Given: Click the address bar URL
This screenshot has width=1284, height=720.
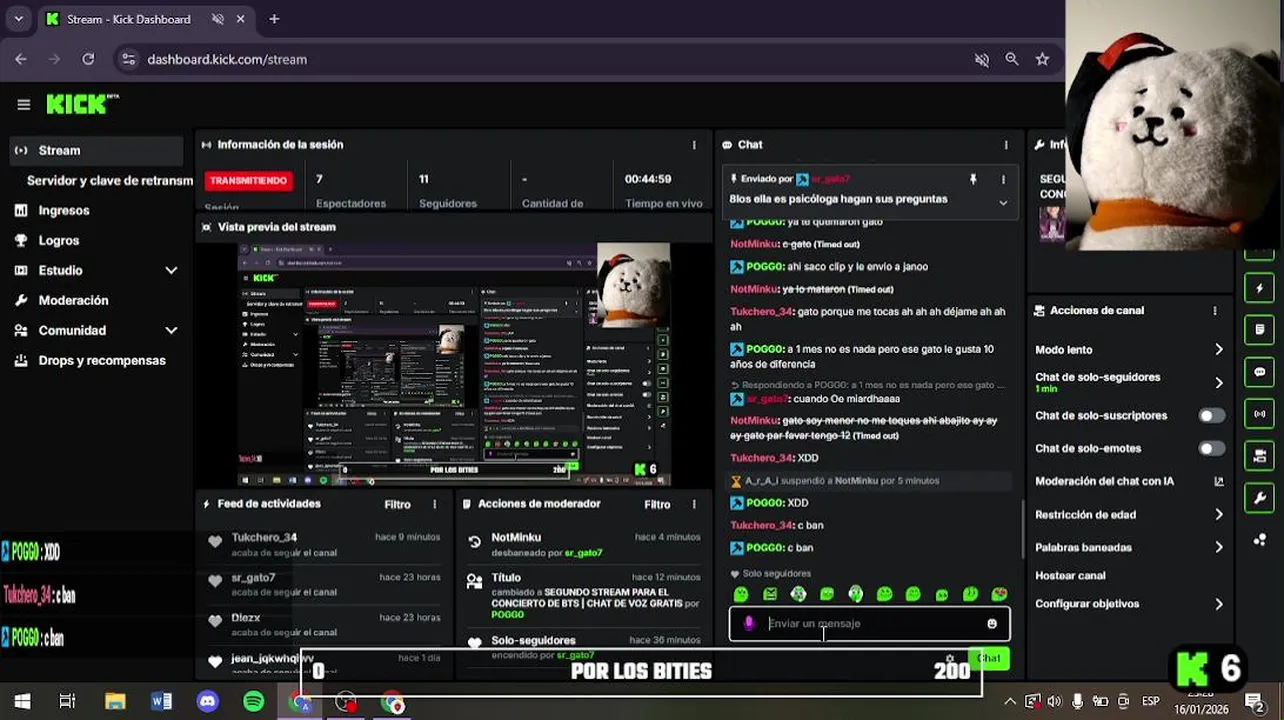Looking at the screenshot, I should point(227,59).
